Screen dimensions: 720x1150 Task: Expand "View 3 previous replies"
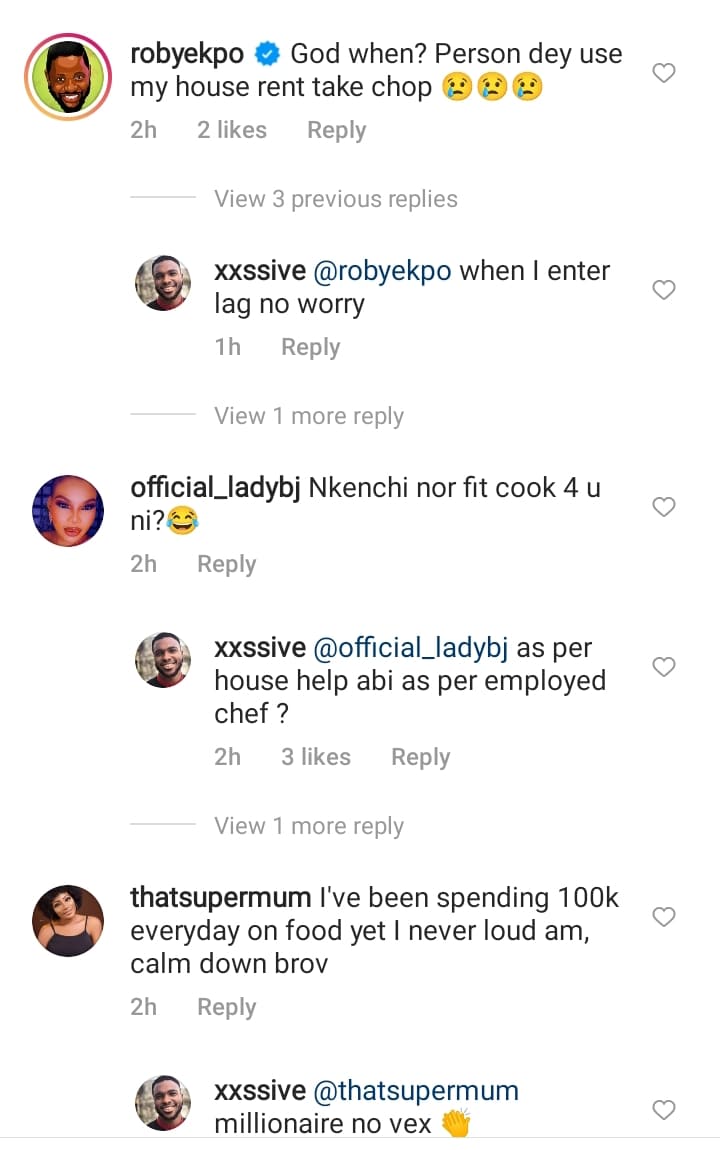(335, 199)
